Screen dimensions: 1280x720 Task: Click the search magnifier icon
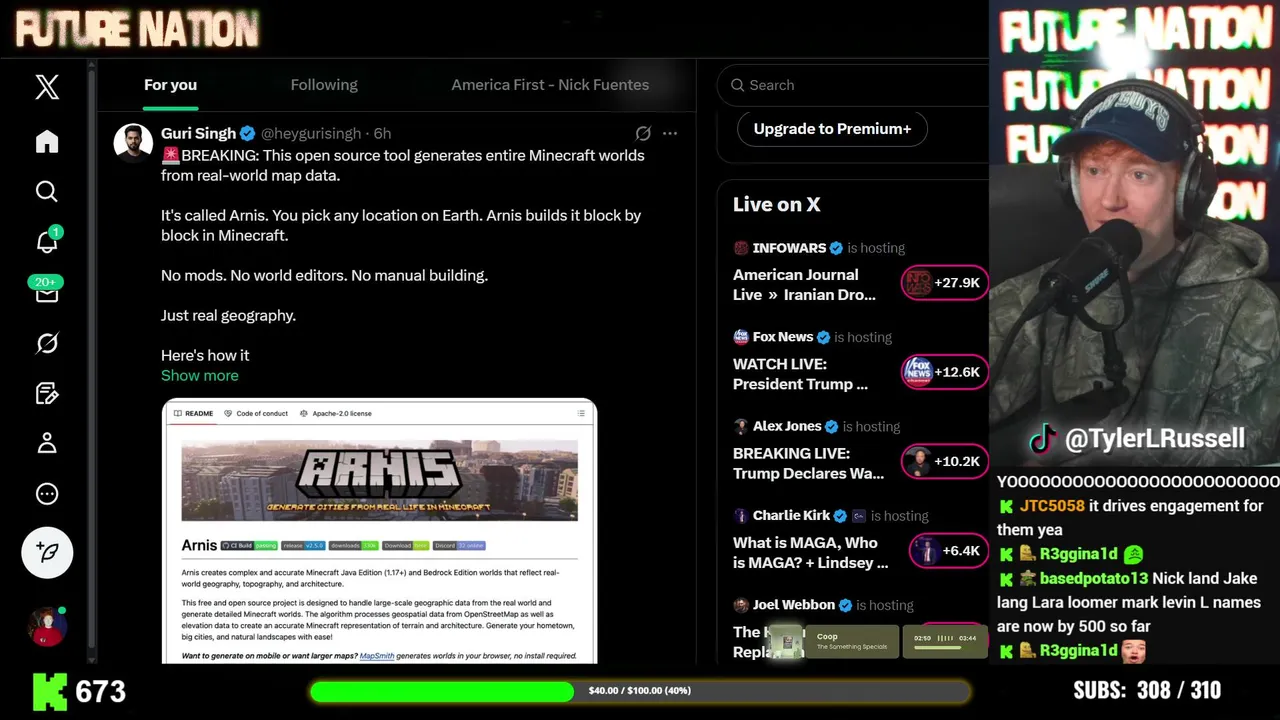[x=737, y=85]
